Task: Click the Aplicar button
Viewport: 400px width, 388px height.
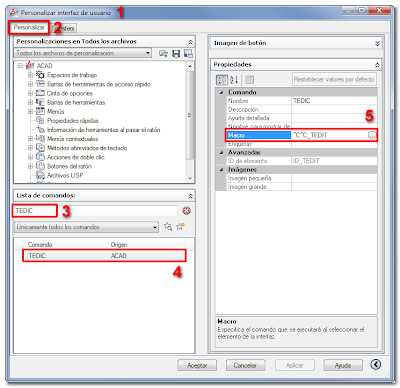Action: pos(295,365)
